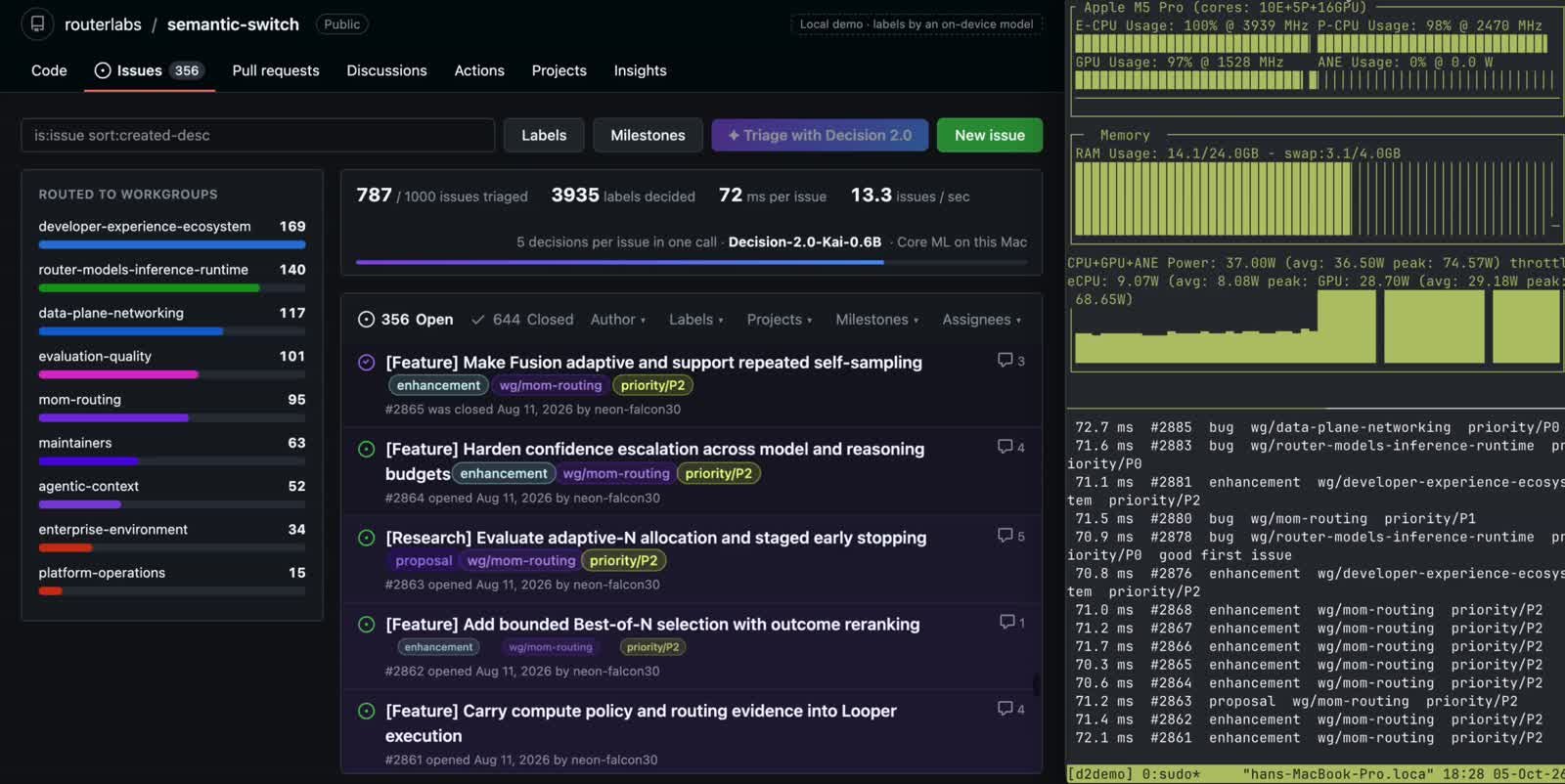Click the priority/P2 label on Evaluate adaptive-N issue
Viewport: 1565px width, 784px height.
click(x=623, y=560)
